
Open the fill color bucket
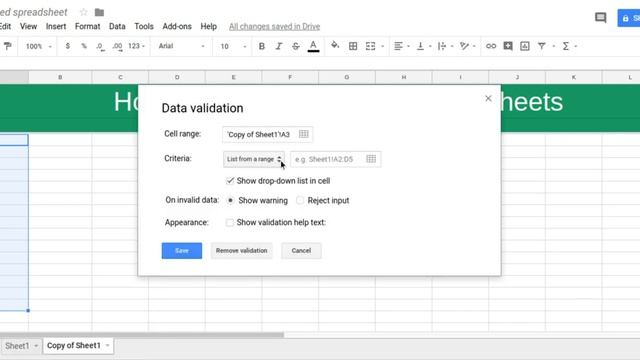pos(335,46)
